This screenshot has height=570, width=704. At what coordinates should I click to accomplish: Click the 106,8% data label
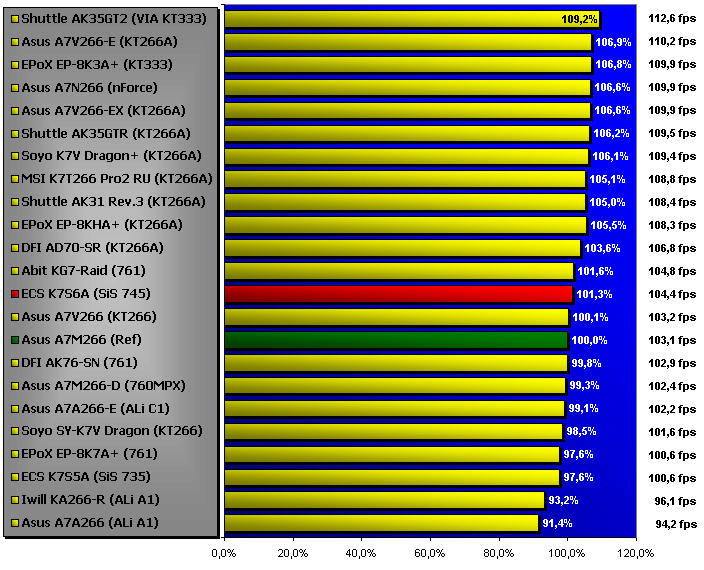point(613,65)
